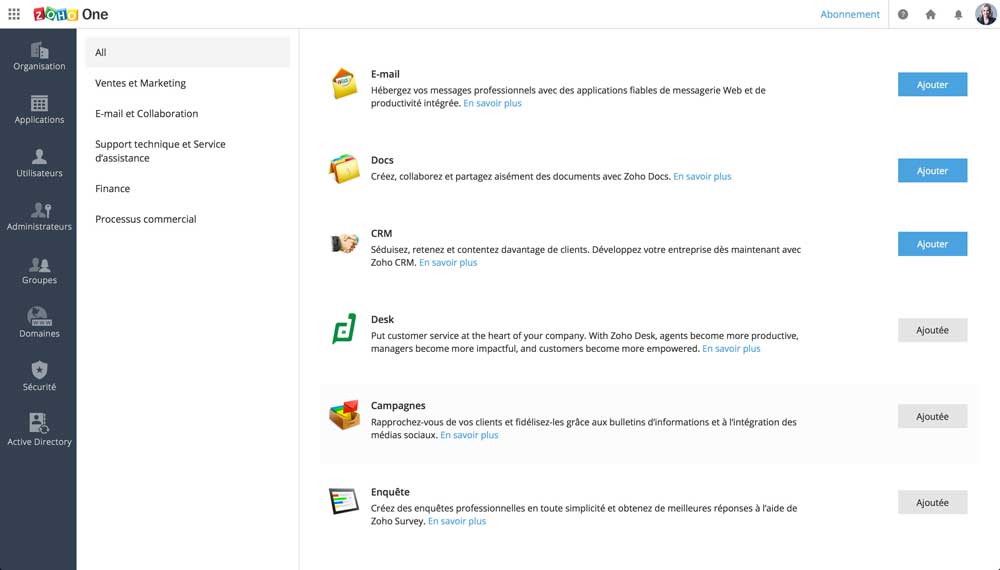
Task: Open the Abonnement link
Action: click(x=850, y=15)
